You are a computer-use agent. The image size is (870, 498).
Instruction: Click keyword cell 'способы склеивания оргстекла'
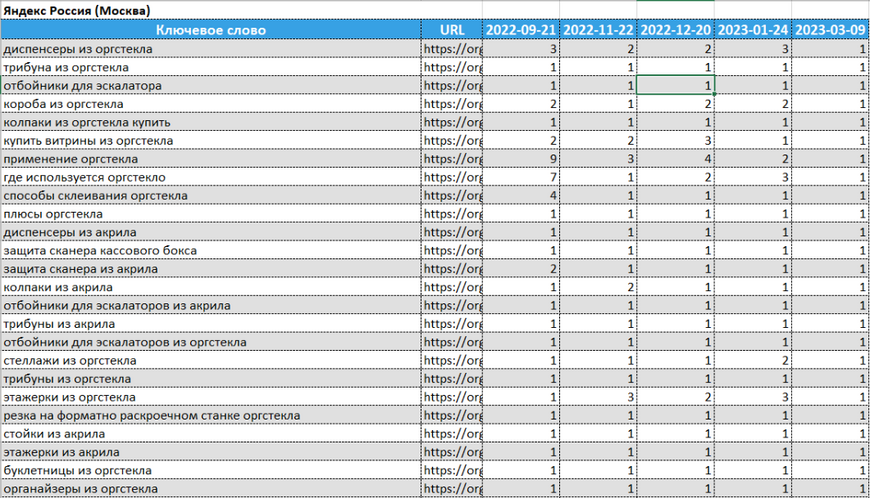[x=210, y=196]
